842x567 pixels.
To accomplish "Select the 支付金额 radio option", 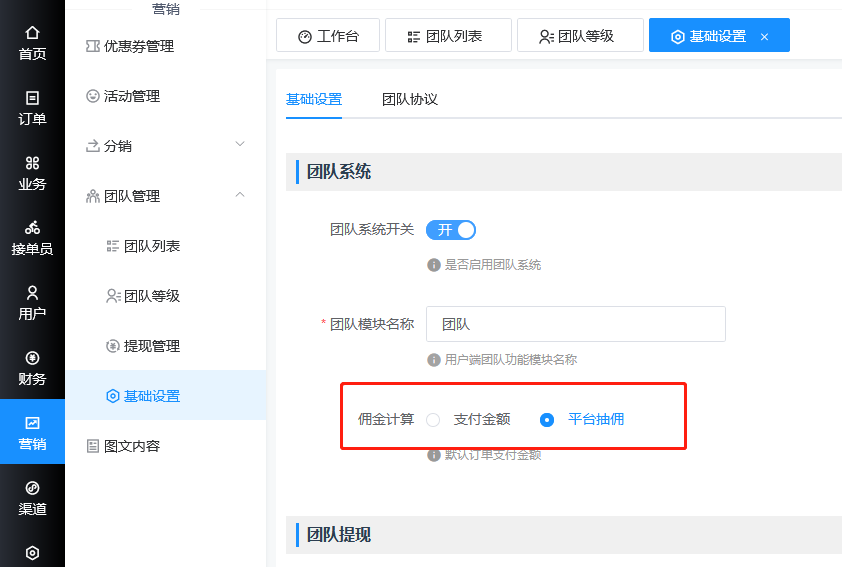I will tap(433, 420).
